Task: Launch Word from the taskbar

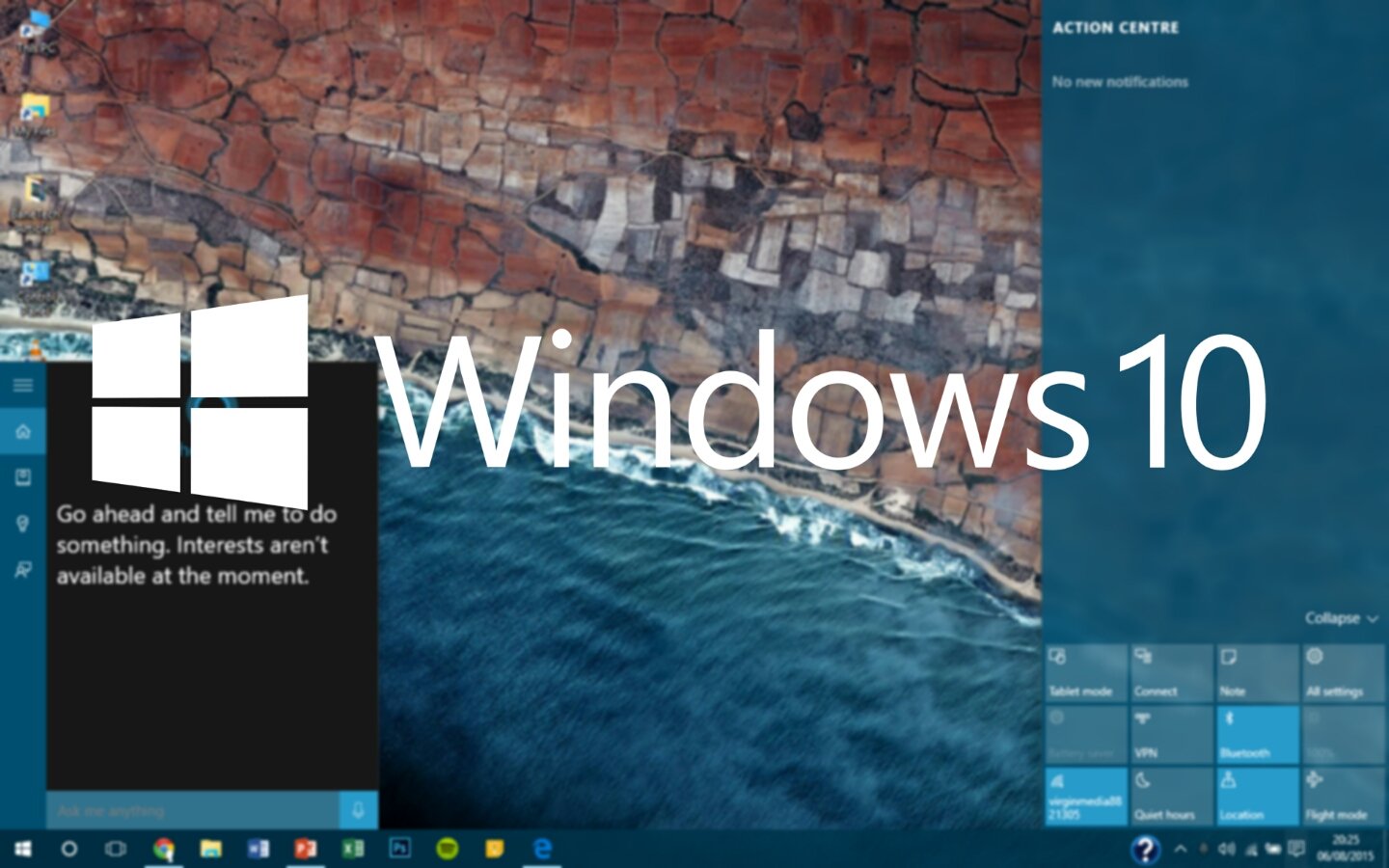Action: 259,849
